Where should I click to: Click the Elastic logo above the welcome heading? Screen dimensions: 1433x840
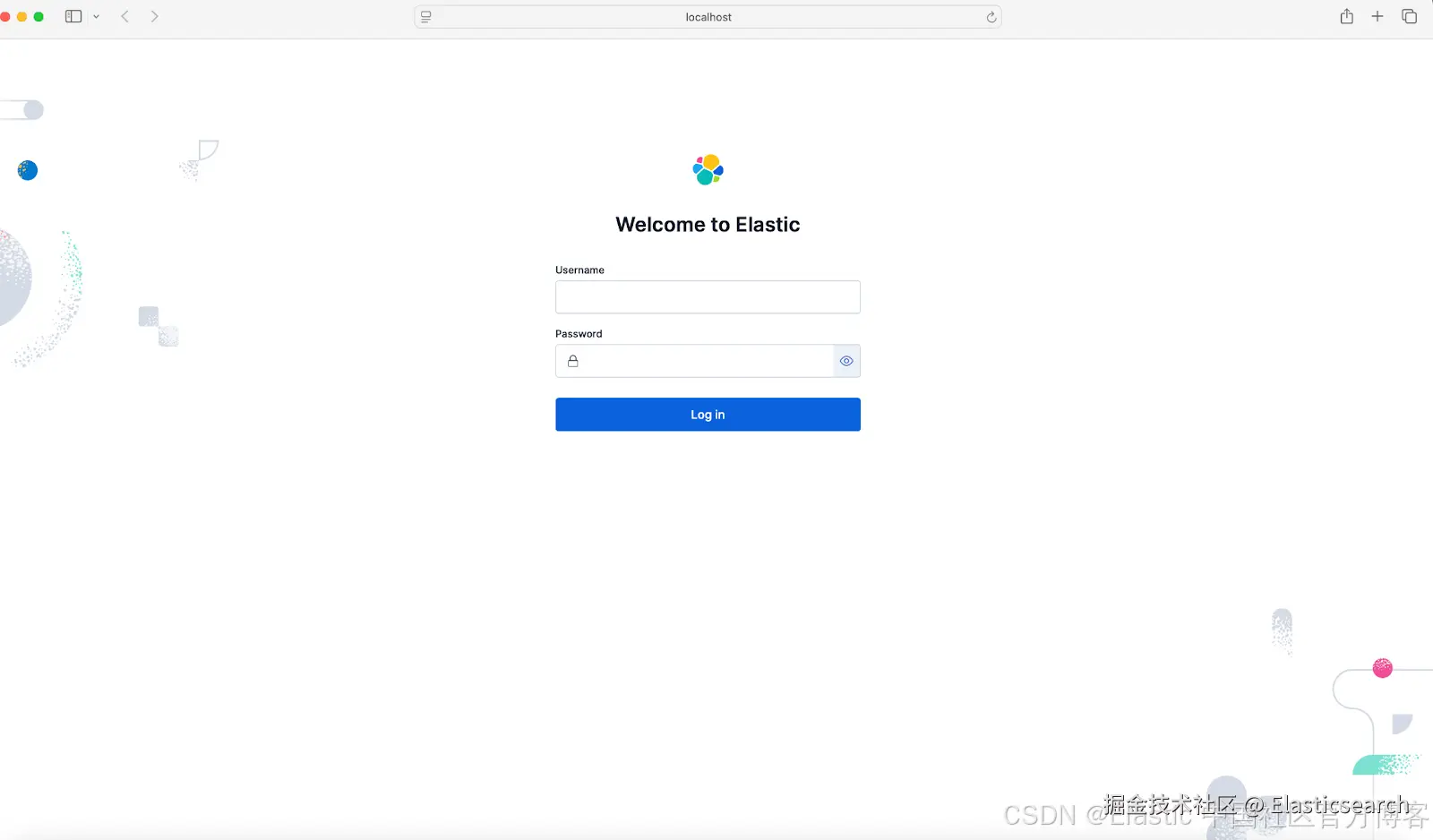click(708, 169)
